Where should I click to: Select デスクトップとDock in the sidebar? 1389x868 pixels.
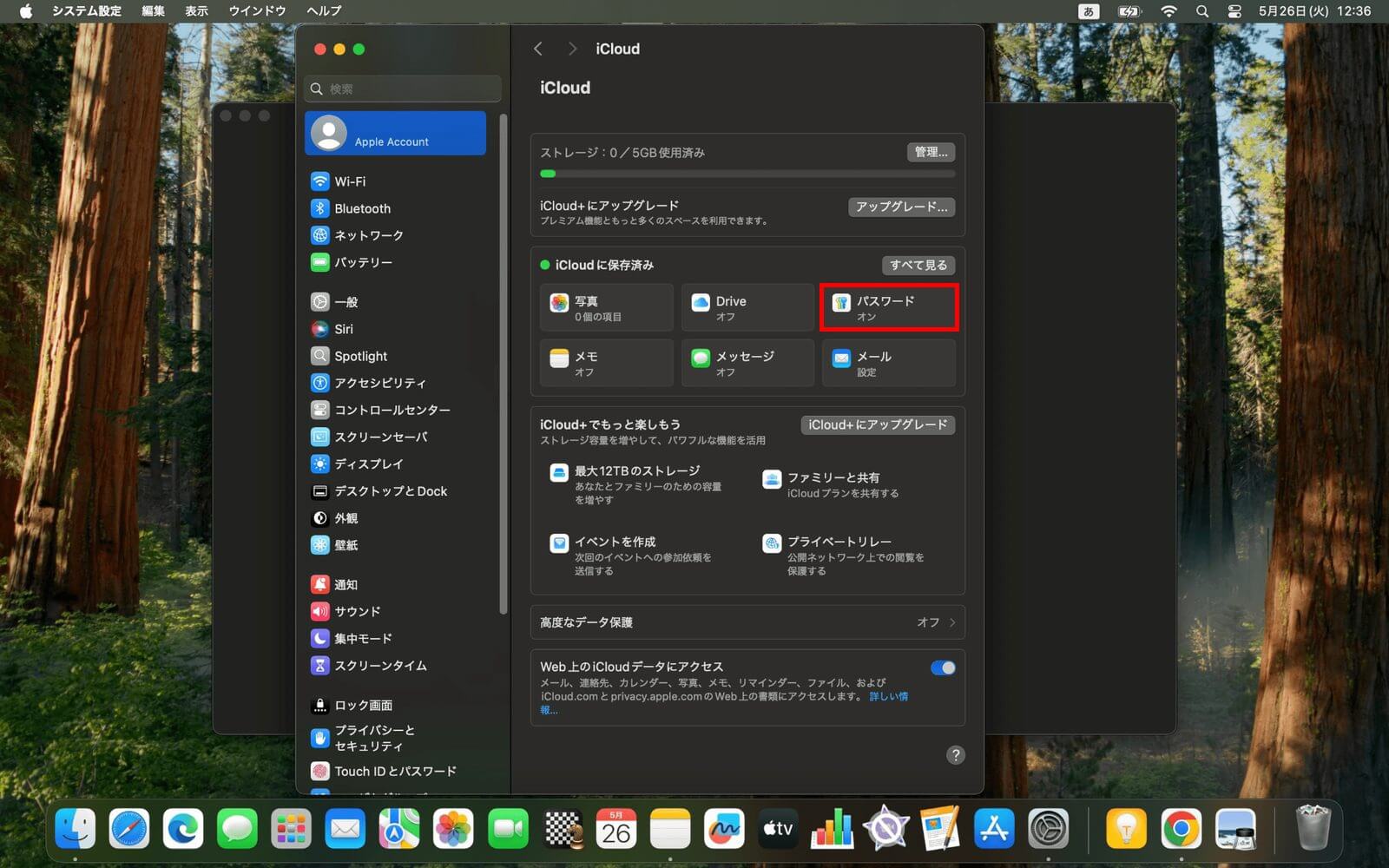click(x=395, y=491)
